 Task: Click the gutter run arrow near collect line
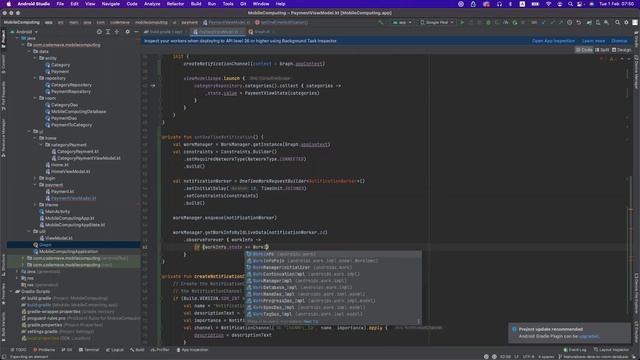click(153, 86)
